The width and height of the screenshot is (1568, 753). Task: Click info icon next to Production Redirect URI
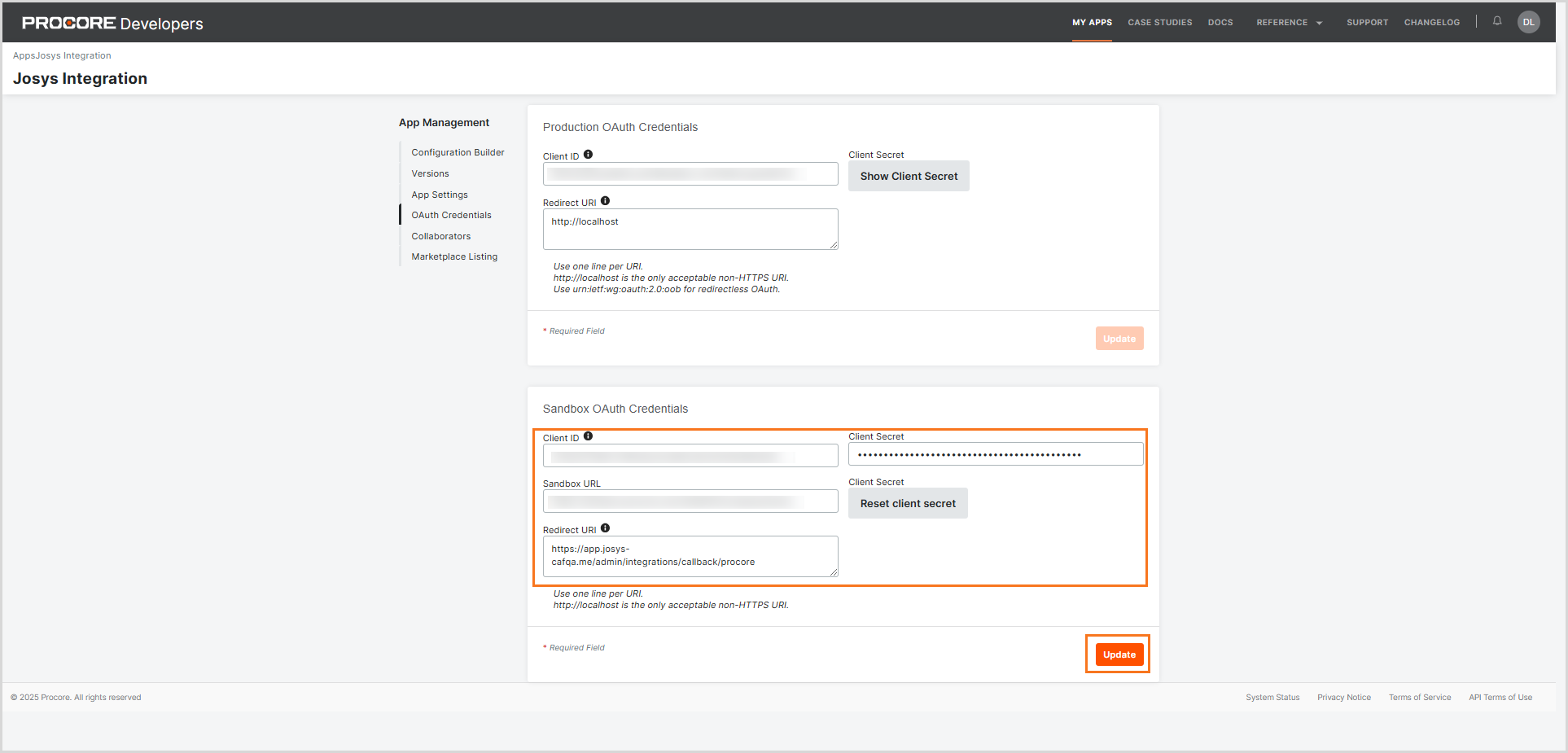[605, 201]
